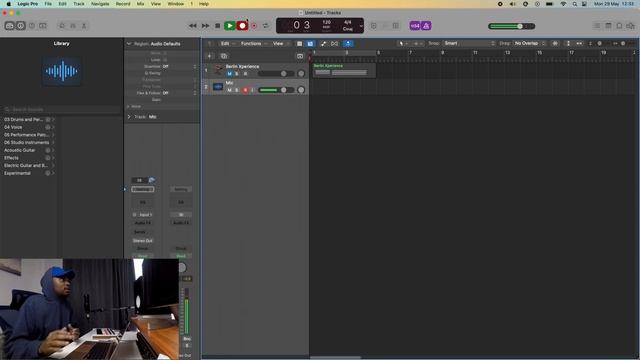The width and height of the screenshot is (640, 360).
Task: Click the green Play button
Action: pyautogui.click(x=230, y=26)
